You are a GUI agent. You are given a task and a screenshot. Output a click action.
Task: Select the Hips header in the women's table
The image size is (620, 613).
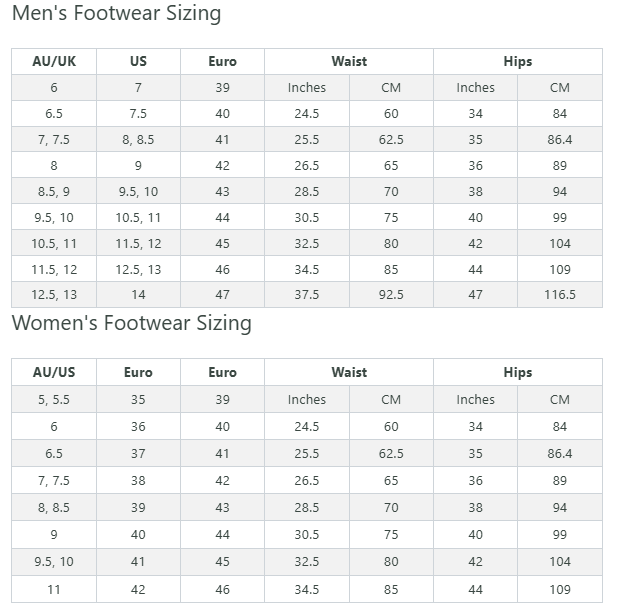(518, 372)
